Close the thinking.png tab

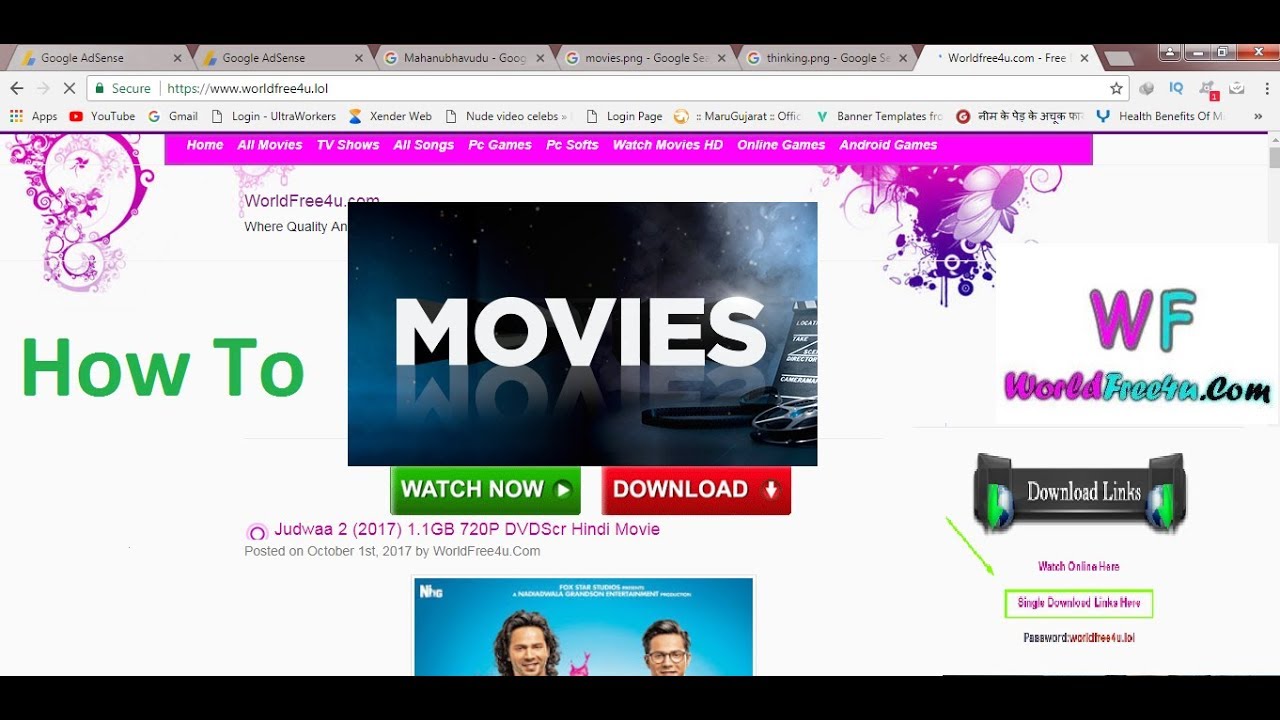click(902, 58)
